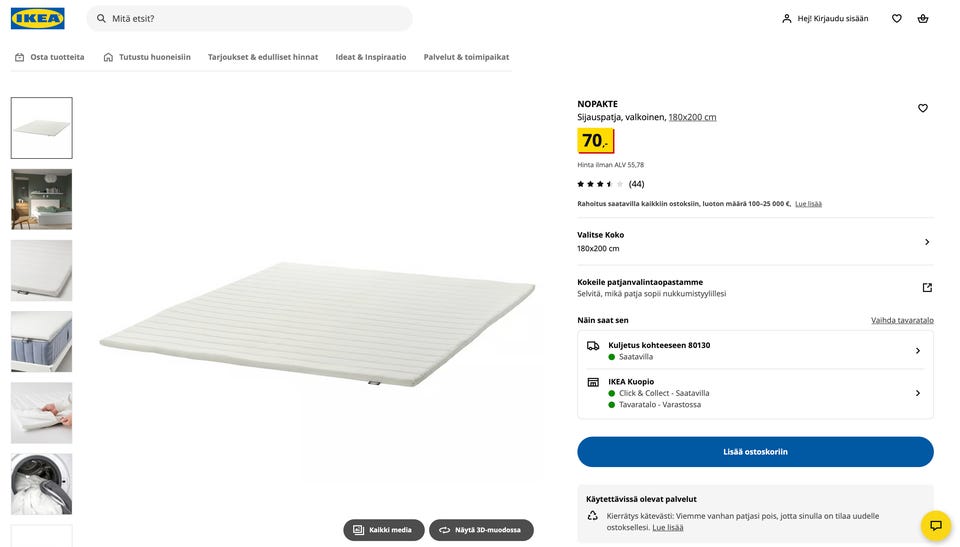960x547 pixels.
Task: Open the chat support bubble
Action: point(936,525)
